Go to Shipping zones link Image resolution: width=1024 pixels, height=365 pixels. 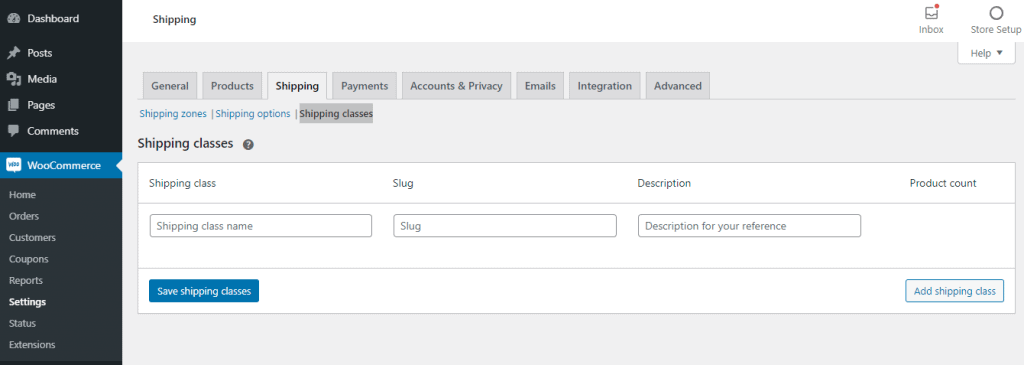(173, 114)
